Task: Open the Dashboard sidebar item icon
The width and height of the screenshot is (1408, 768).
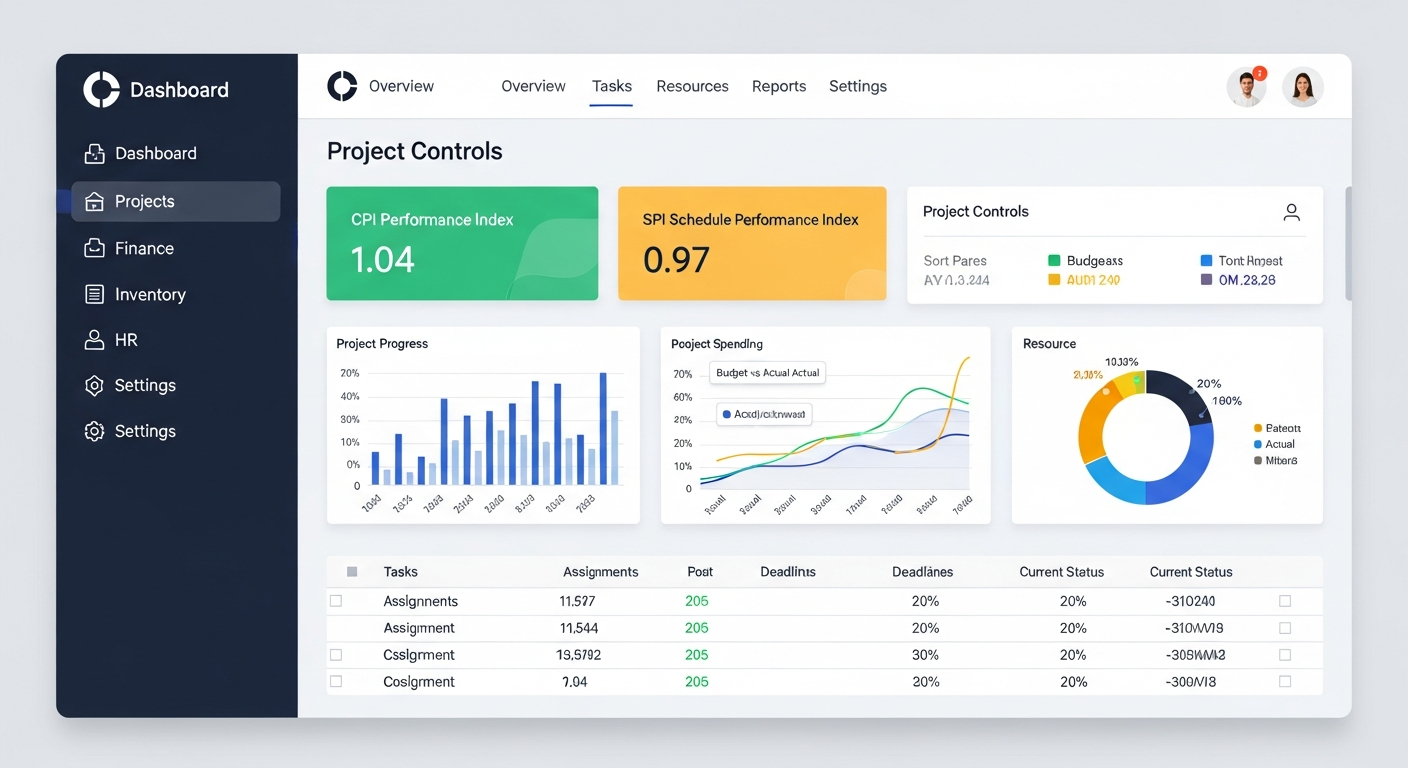Action: tap(94, 153)
